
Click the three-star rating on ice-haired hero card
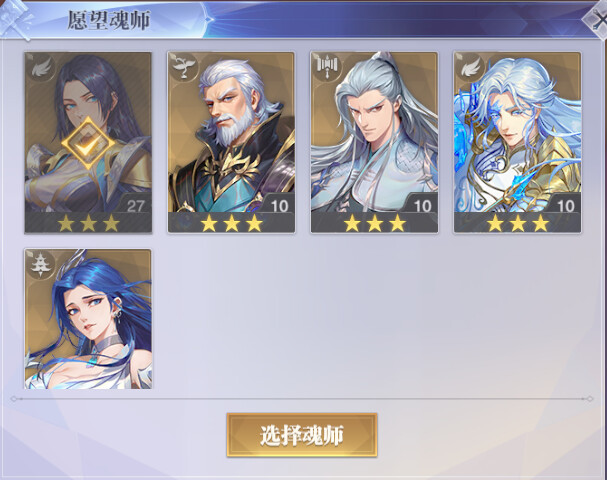coord(518,223)
